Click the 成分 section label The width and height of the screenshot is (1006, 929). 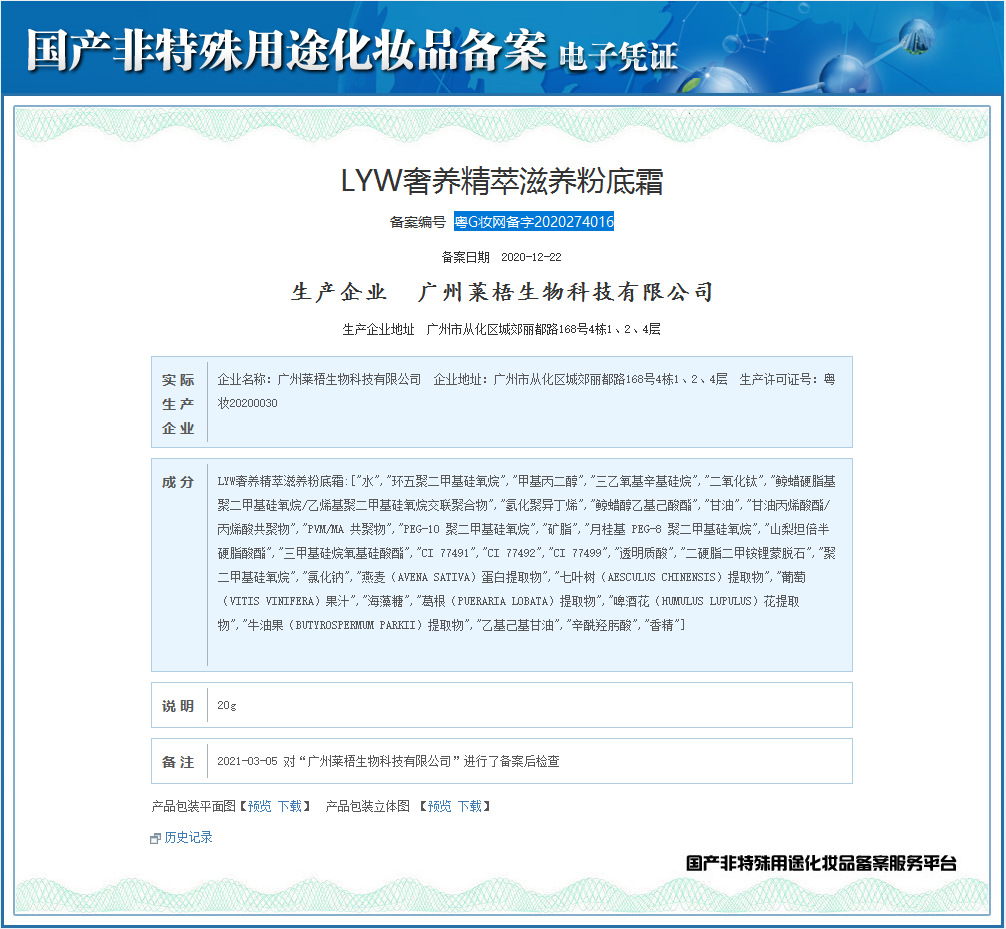point(178,482)
